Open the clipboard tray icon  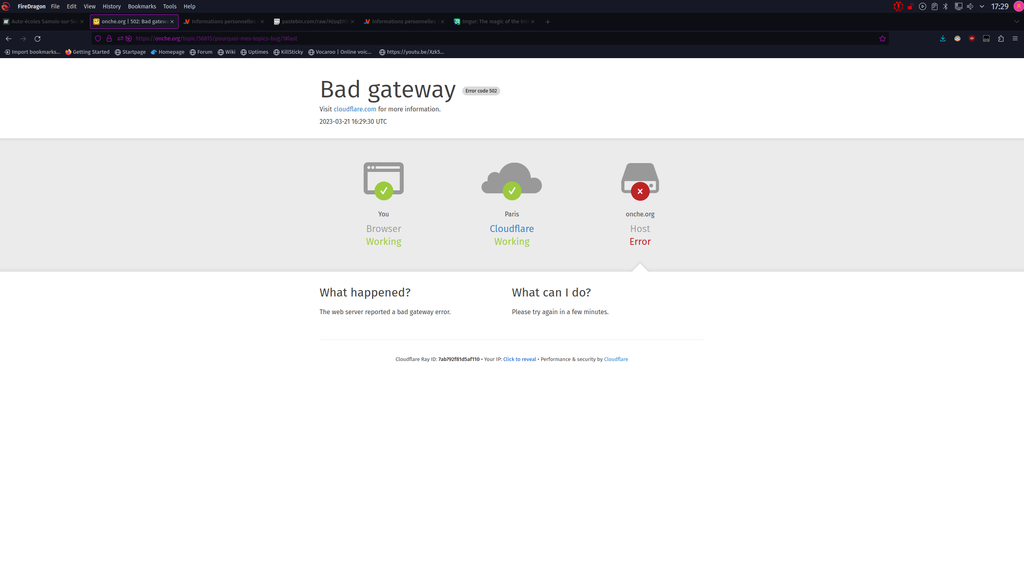click(935, 7)
